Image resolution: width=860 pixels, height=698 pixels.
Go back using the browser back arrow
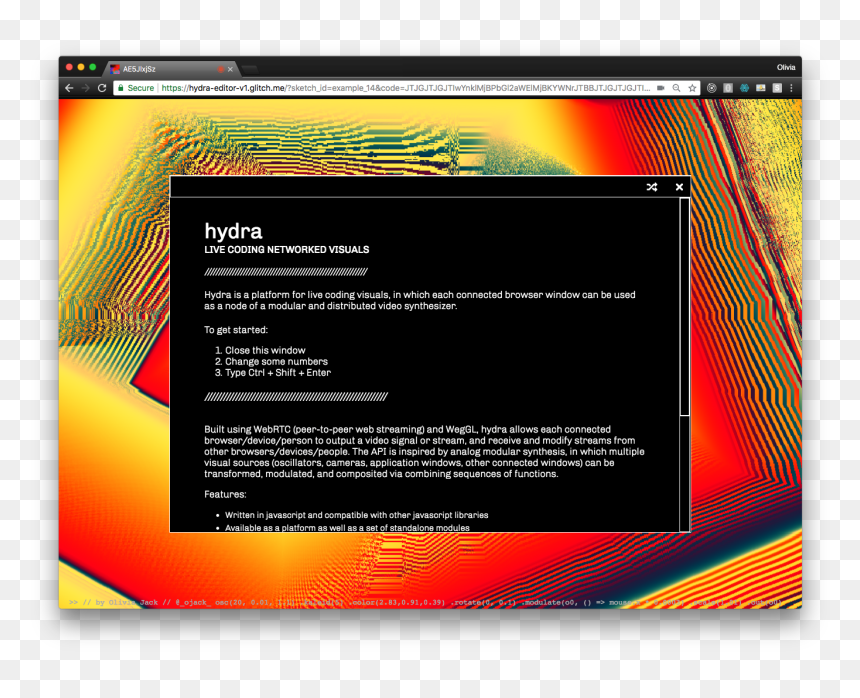coord(69,88)
